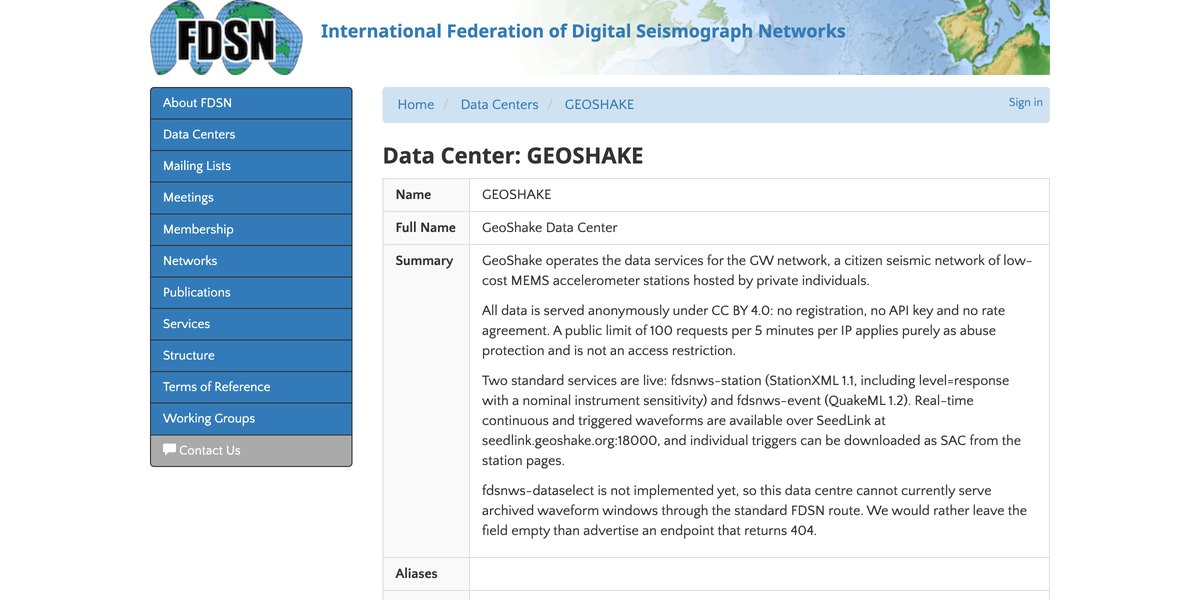Click the GEOSHAKE value in the Name row
The height and width of the screenshot is (600, 1200).
tap(516, 195)
